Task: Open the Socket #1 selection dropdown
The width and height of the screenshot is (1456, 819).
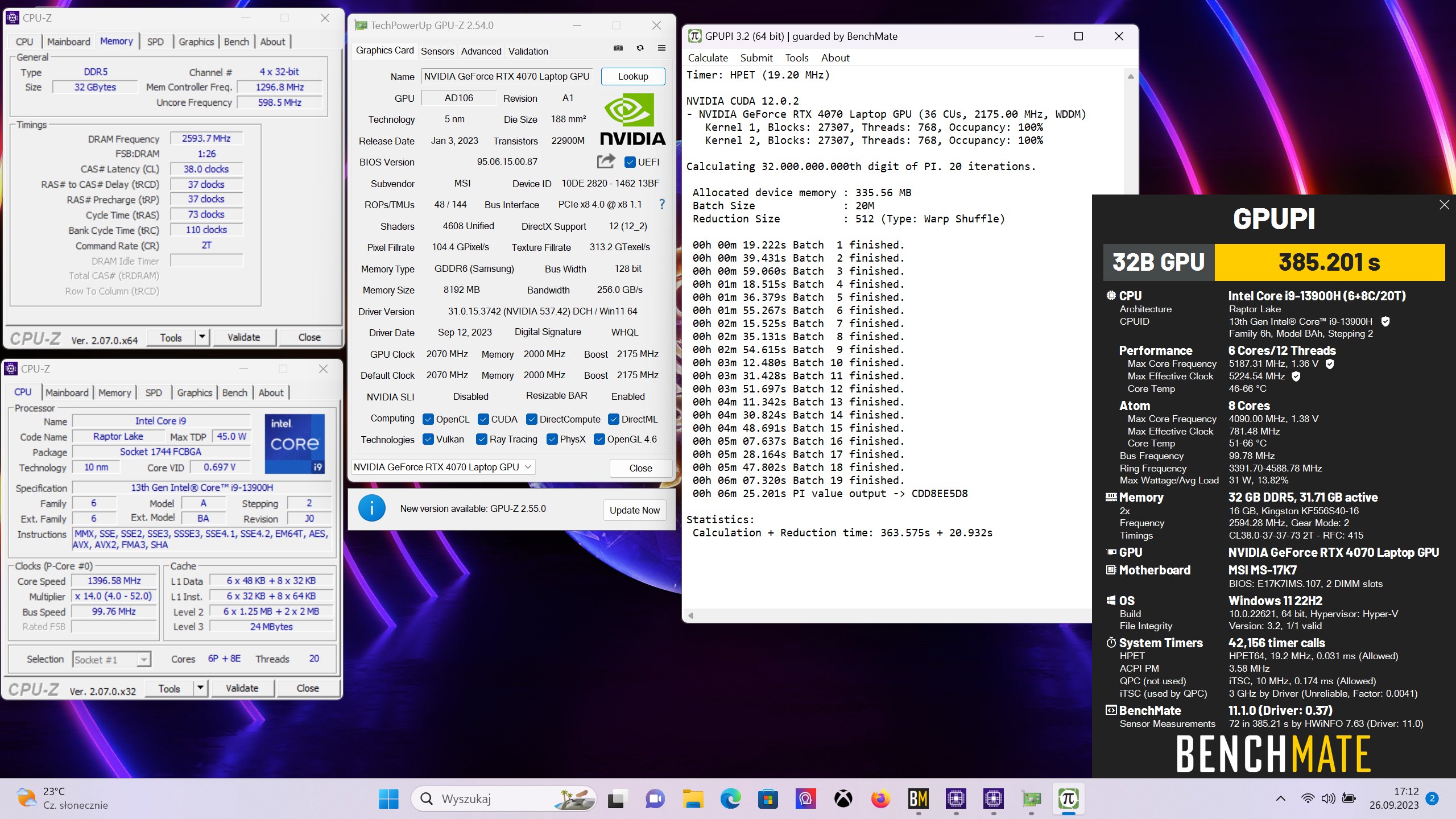Action: click(111, 659)
